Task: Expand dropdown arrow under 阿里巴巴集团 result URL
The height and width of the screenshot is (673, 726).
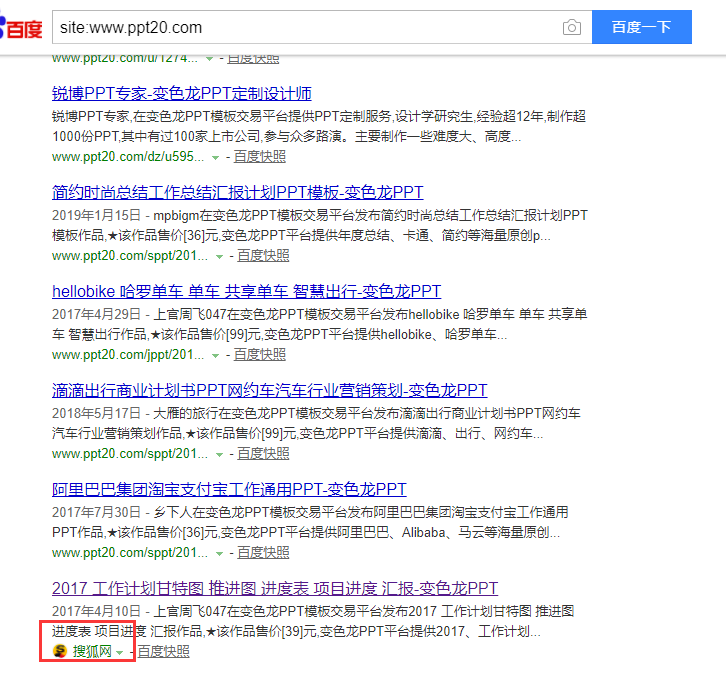Action: 219,554
